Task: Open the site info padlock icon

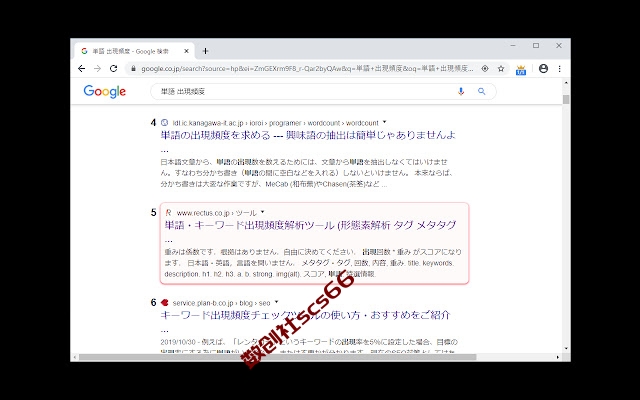Action: pyautogui.click(x=133, y=69)
